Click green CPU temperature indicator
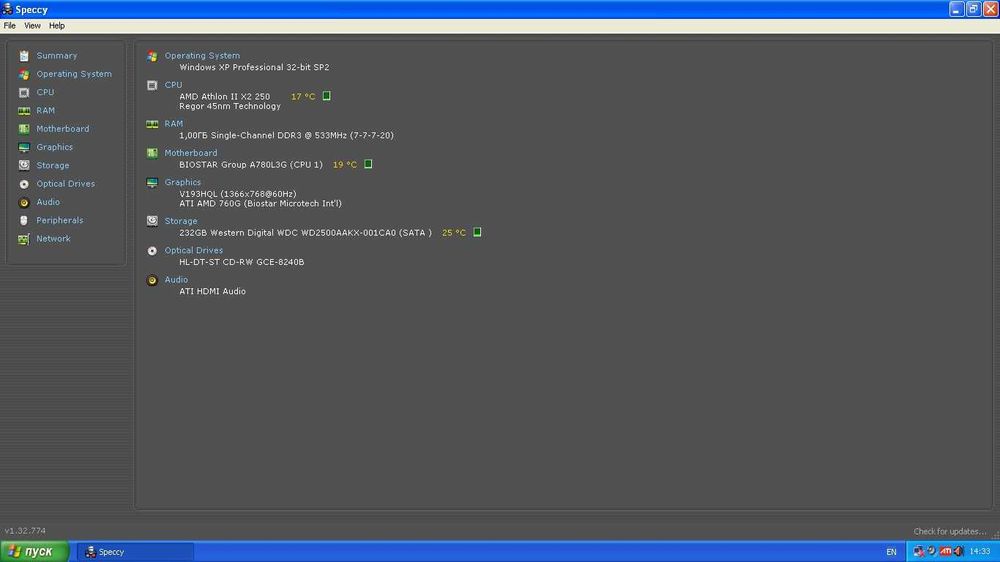Screen dimensions: 1000x562 click(x=327, y=96)
